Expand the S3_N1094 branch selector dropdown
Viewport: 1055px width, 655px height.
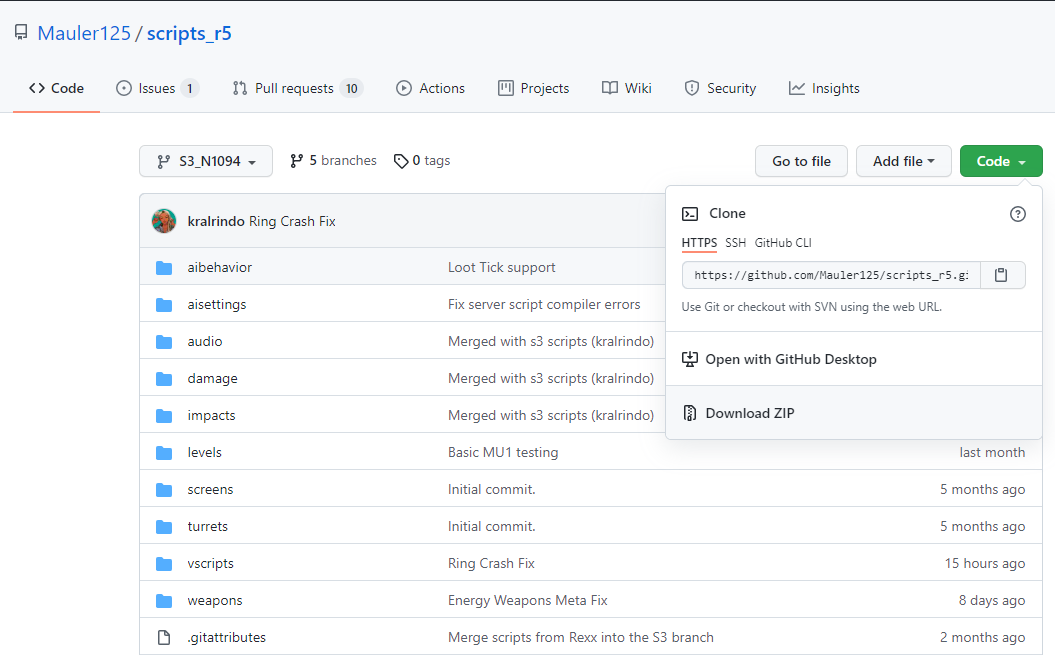[206, 161]
